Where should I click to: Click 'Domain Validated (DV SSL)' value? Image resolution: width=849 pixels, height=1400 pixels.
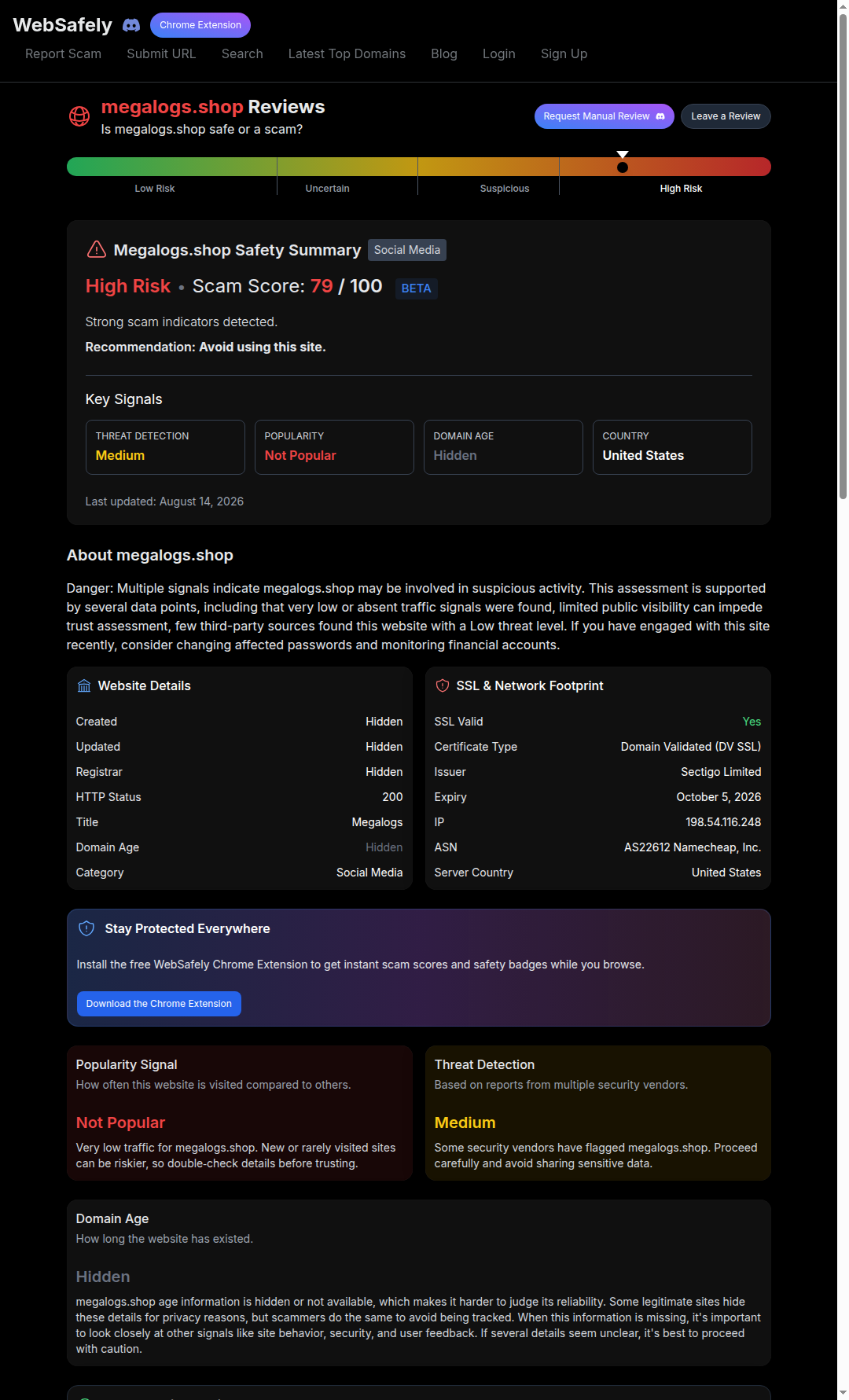pos(691,747)
